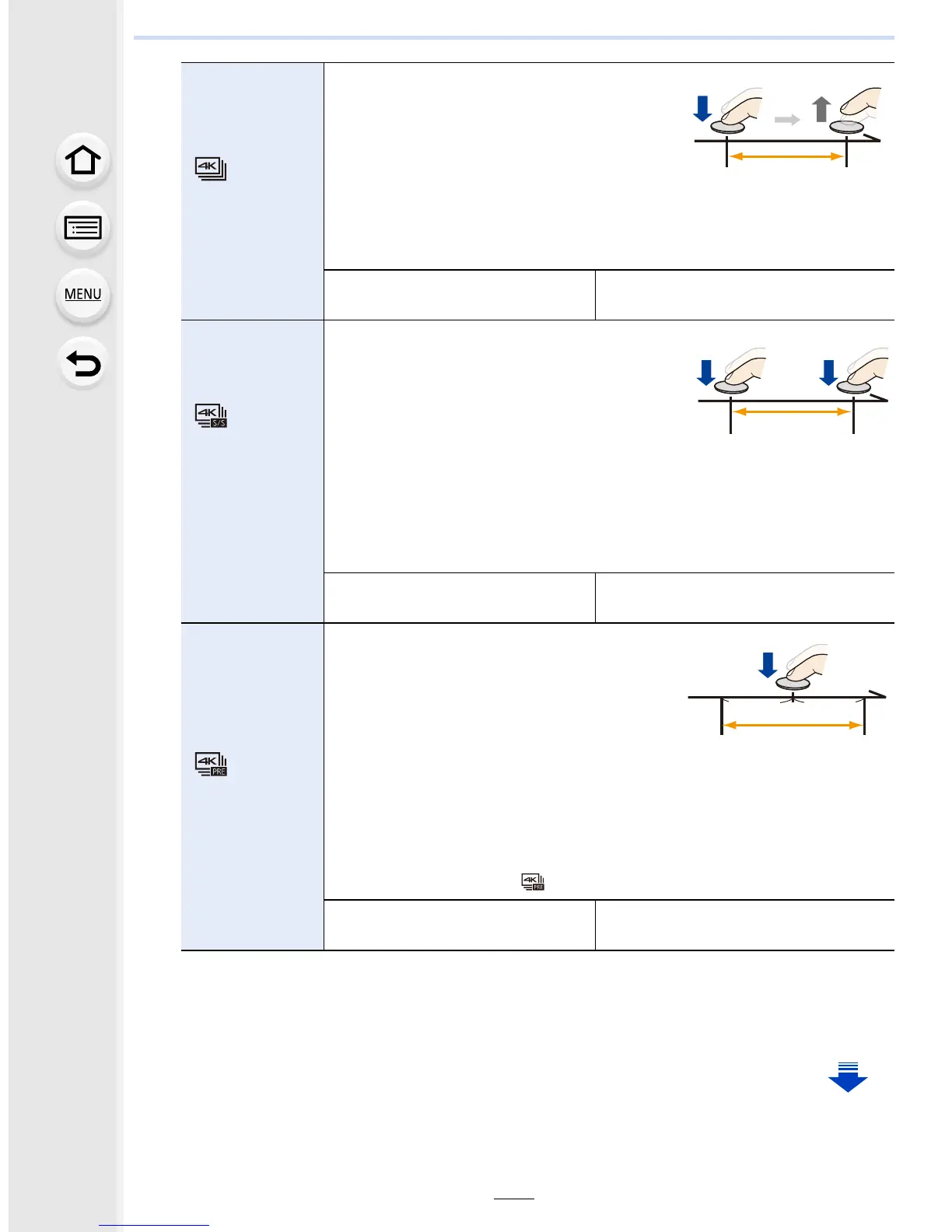Click the orange double arrow in top diagram
952x1232 pixels.
[x=786, y=156]
